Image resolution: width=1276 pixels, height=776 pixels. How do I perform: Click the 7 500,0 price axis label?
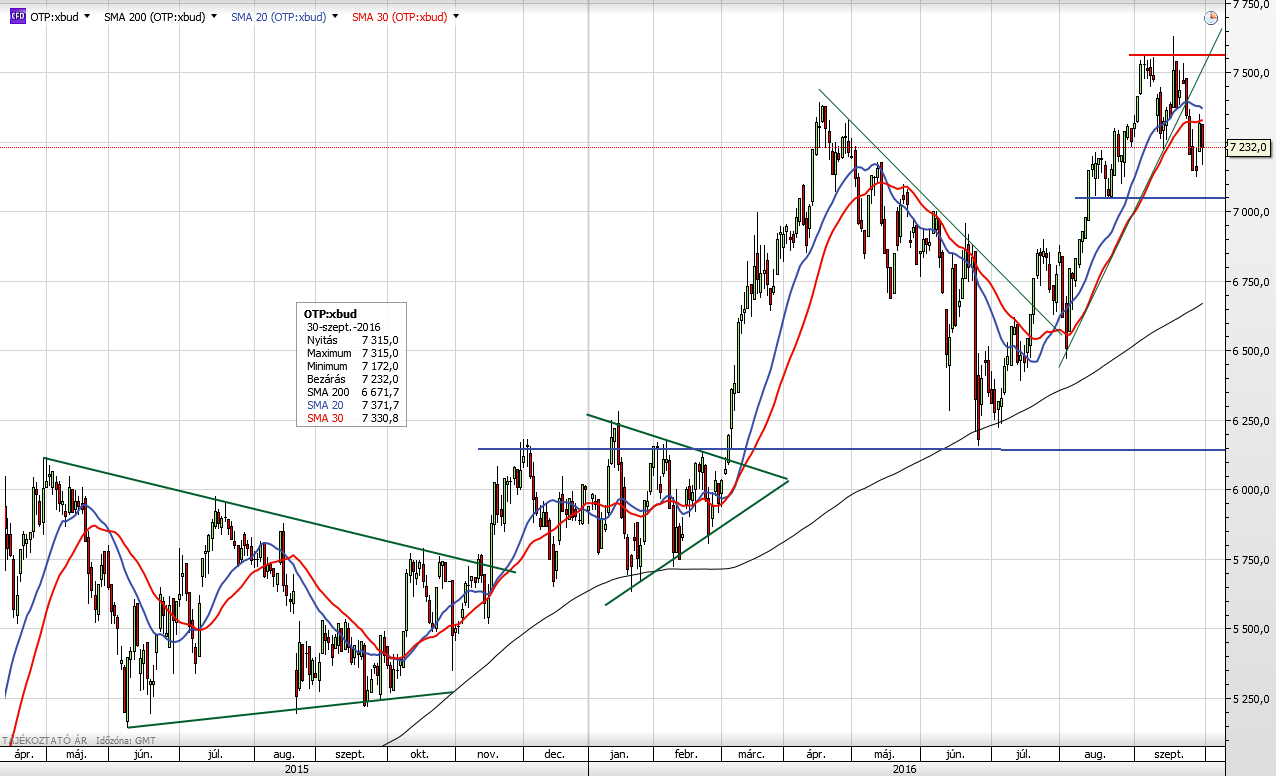click(x=1252, y=73)
